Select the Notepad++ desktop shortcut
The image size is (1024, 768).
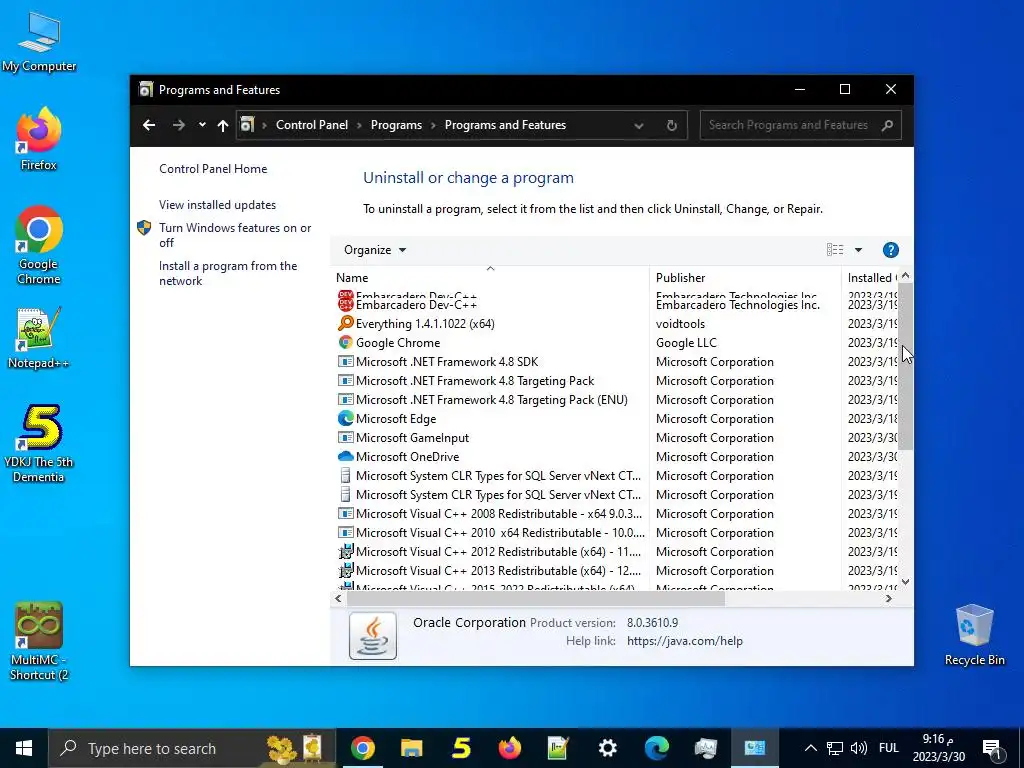[39, 338]
